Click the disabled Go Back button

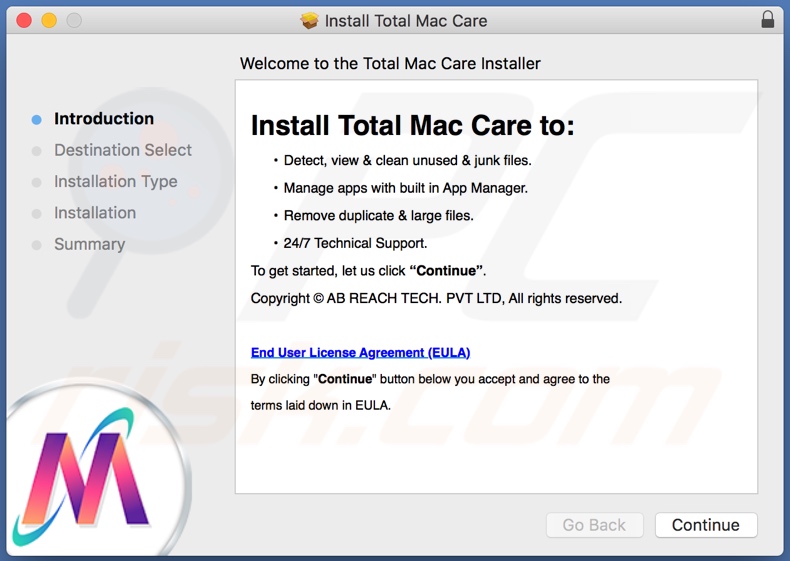[595, 525]
